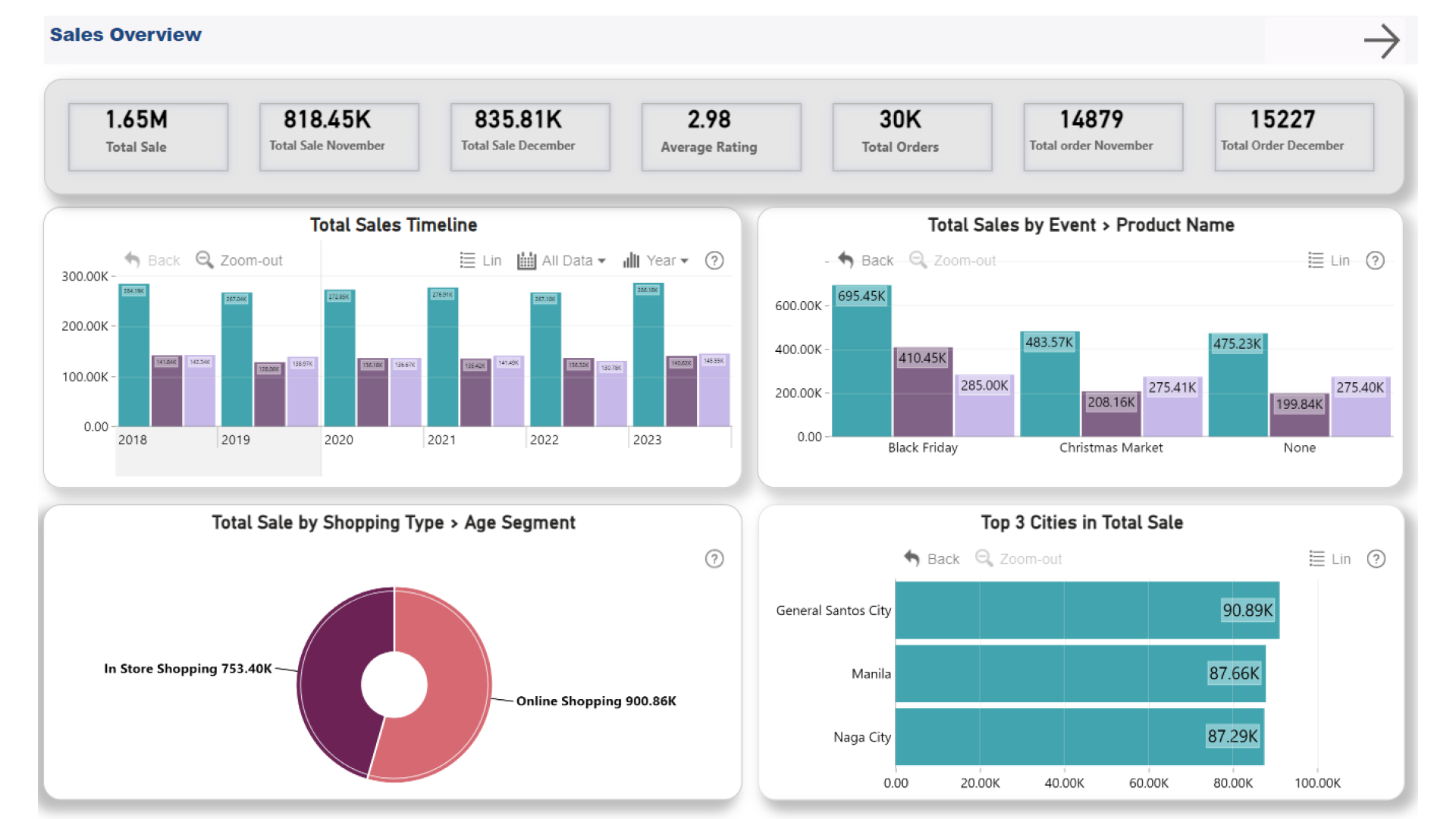Click the Black Friday axis label
This screenshot has height=819, width=1456.
[x=923, y=447]
